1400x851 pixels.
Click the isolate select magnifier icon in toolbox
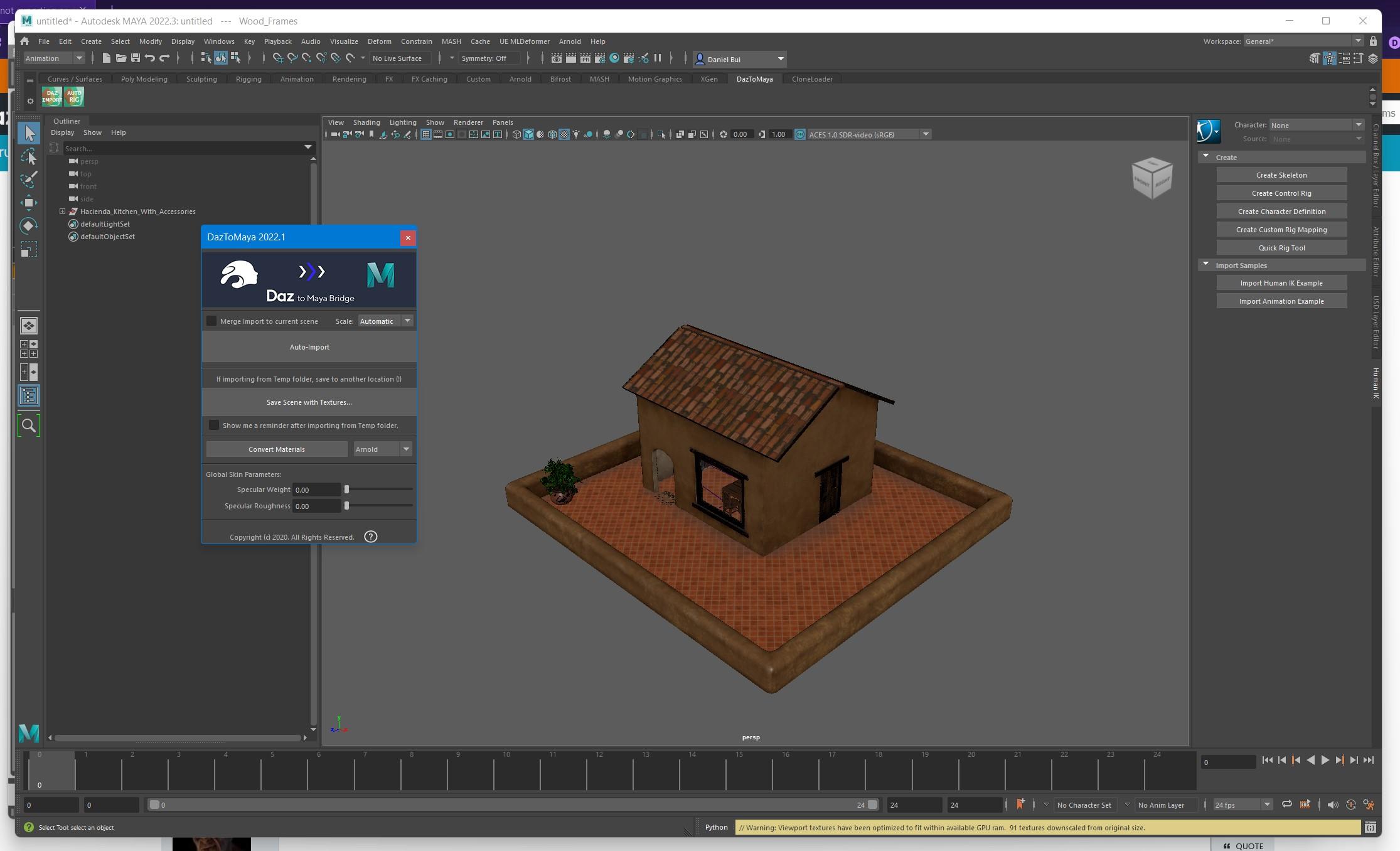click(x=28, y=425)
